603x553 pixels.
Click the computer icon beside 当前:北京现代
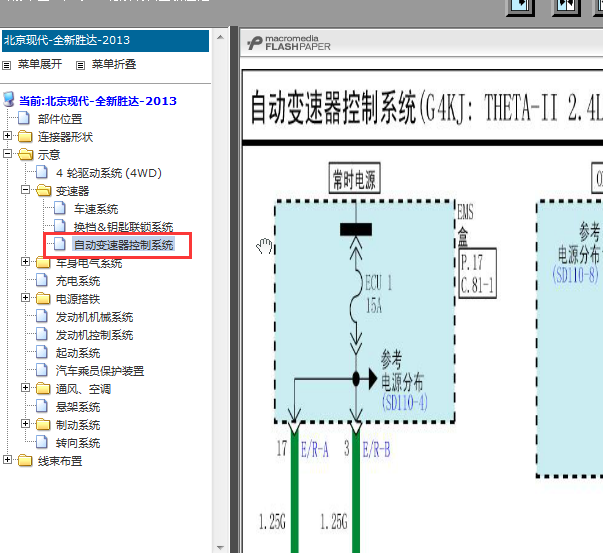pos(9,99)
